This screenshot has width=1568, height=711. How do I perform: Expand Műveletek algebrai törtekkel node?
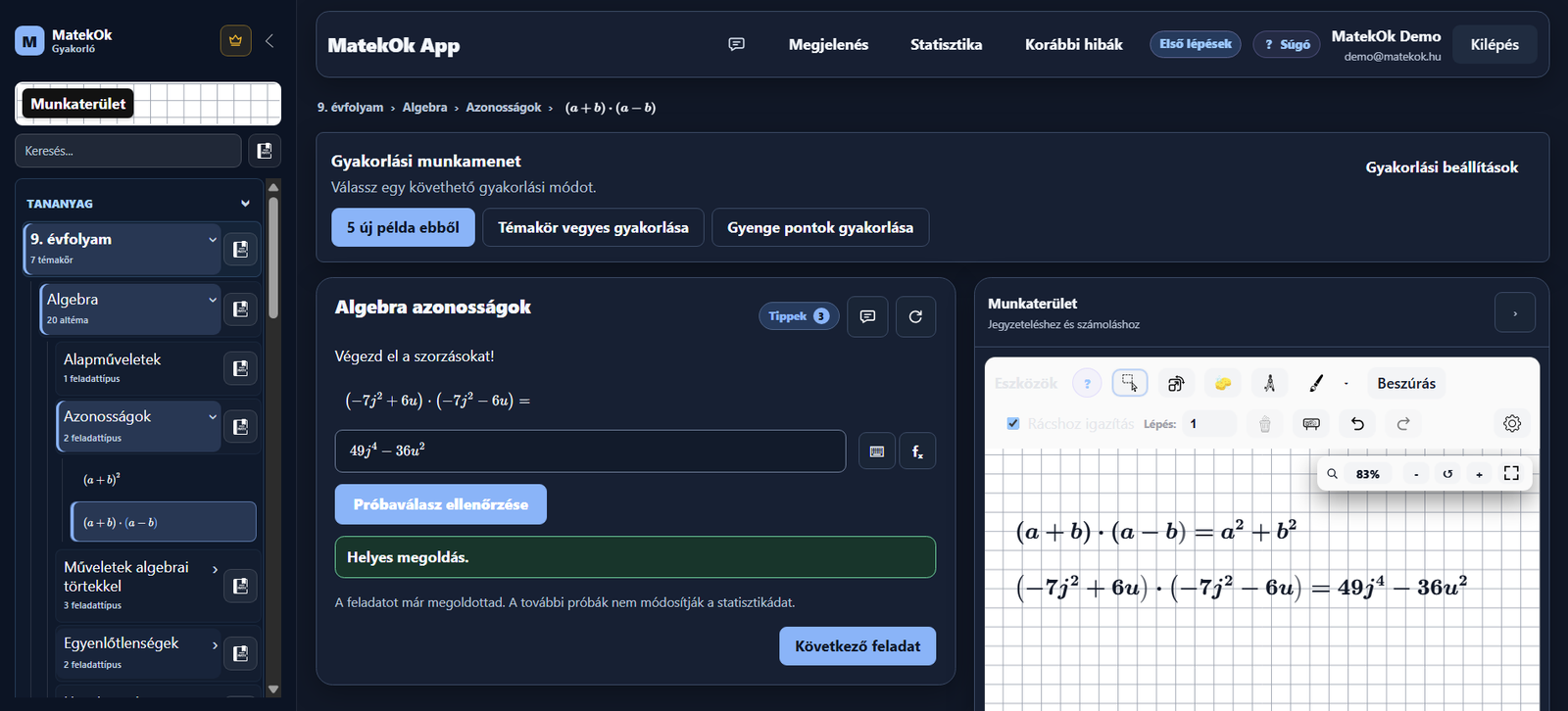(x=215, y=569)
